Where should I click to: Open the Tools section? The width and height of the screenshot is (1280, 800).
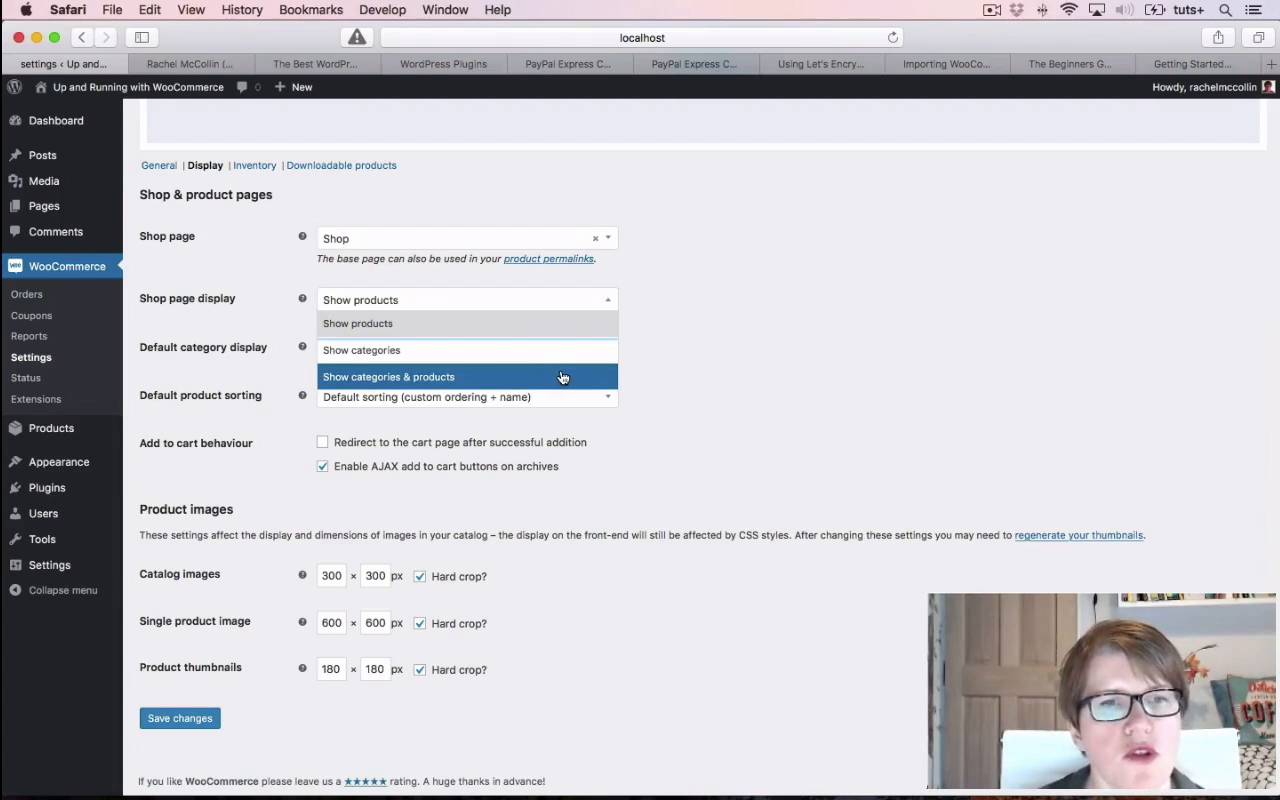[42, 539]
